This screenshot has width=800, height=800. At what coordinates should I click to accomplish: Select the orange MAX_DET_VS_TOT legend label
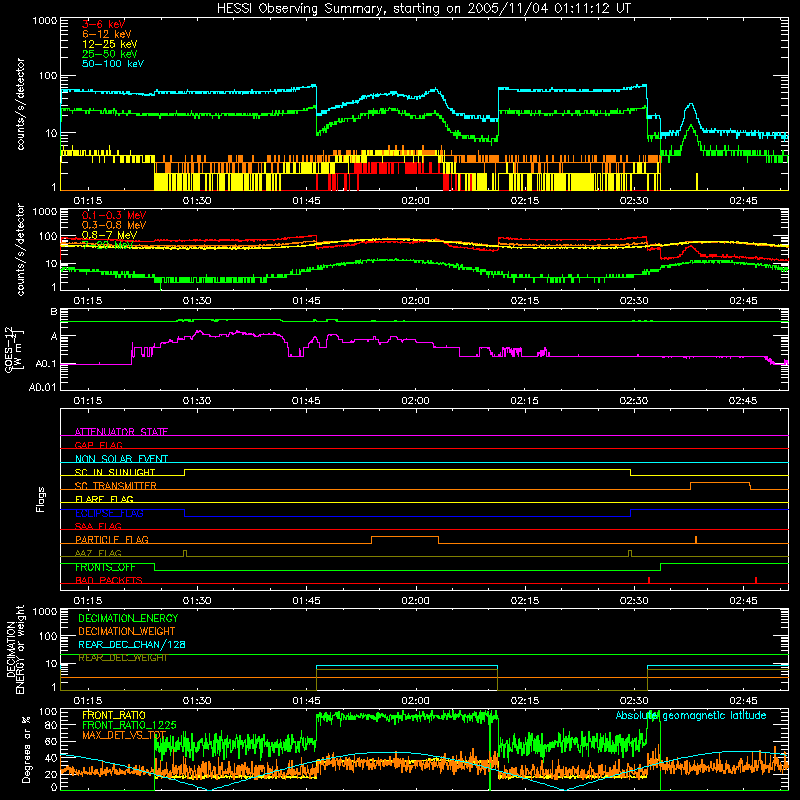tap(124, 735)
